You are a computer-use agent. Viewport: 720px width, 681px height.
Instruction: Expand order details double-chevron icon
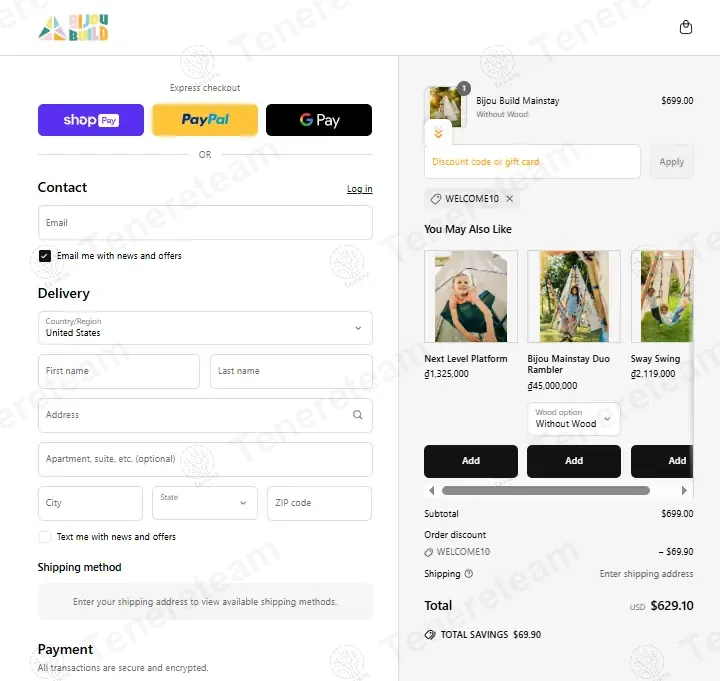coord(439,133)
